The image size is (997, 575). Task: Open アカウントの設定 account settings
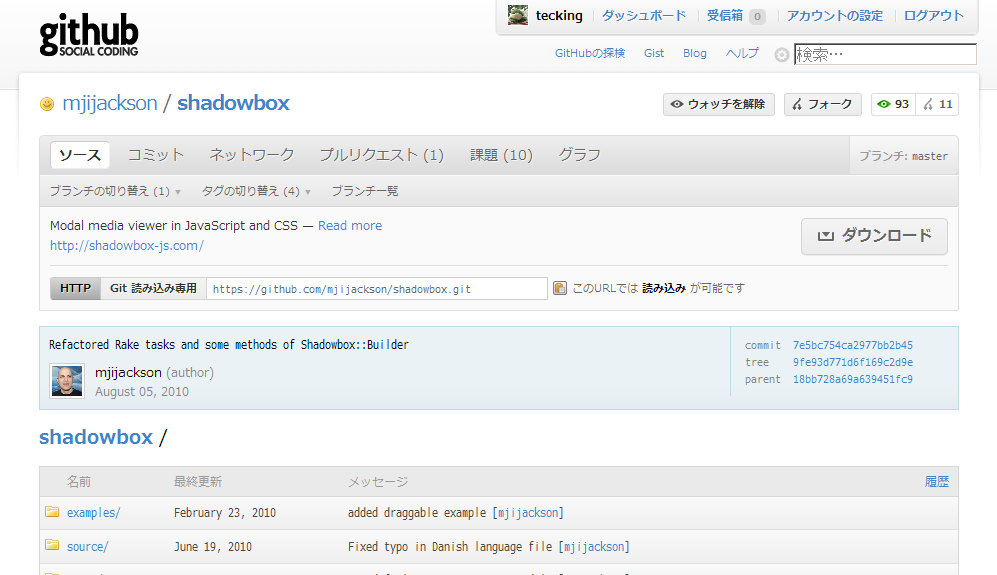click(x=835, y=15)
